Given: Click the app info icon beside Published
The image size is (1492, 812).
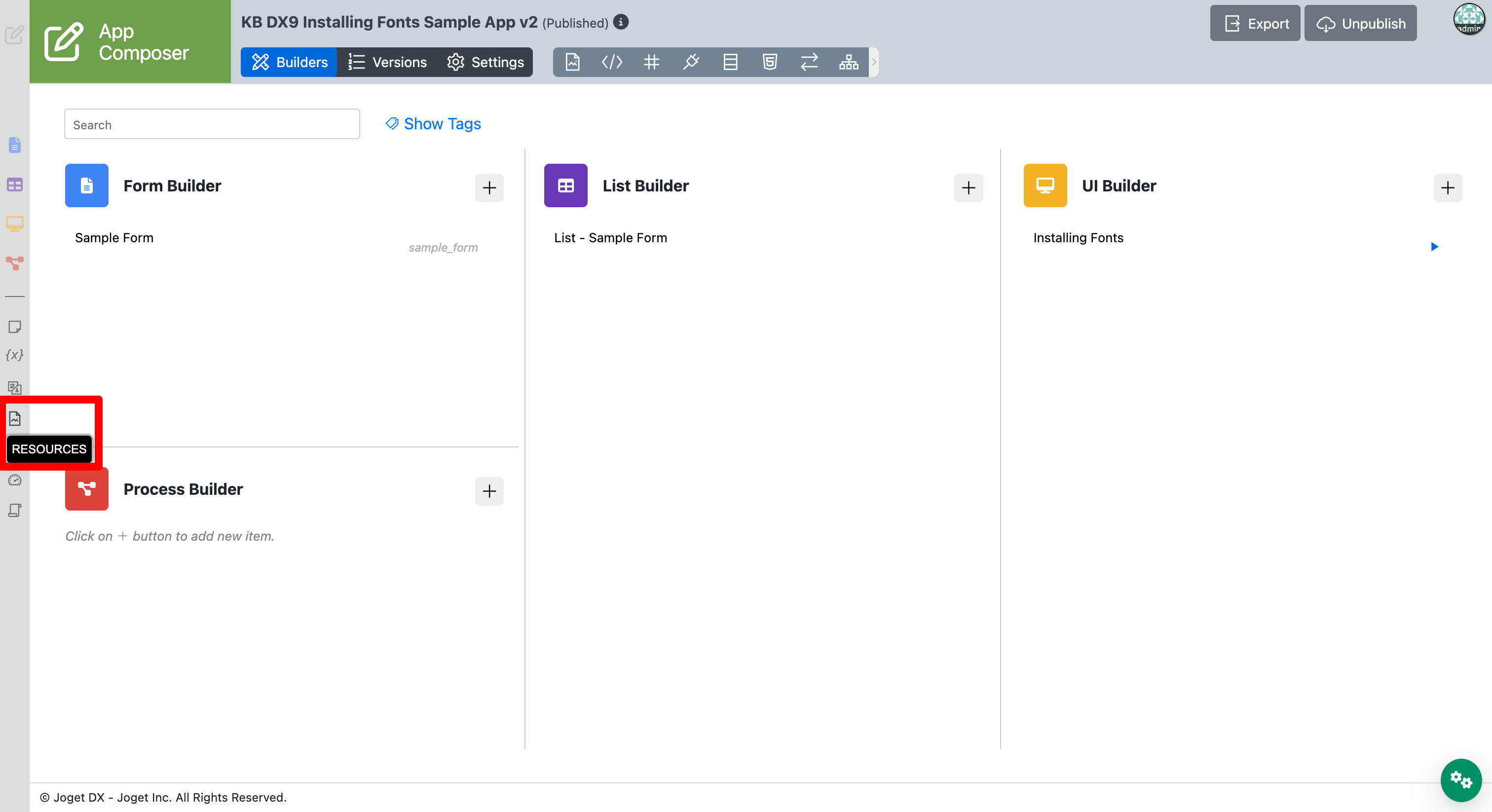Looking at the screenshot, I should 621,22.
